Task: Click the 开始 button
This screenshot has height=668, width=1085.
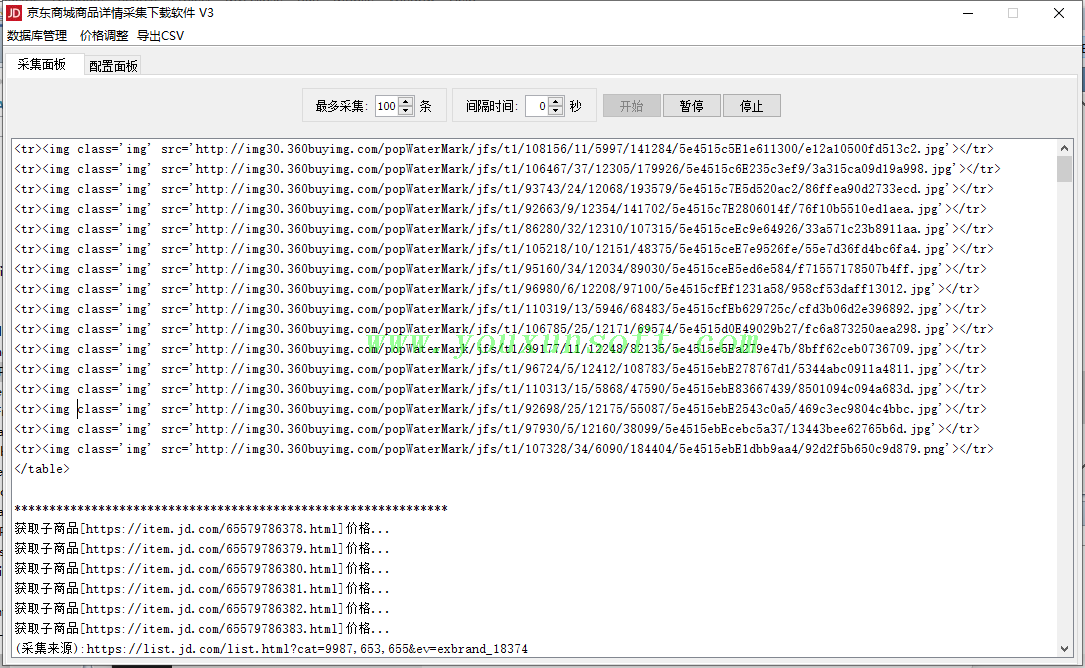Action: click(631, 106)
